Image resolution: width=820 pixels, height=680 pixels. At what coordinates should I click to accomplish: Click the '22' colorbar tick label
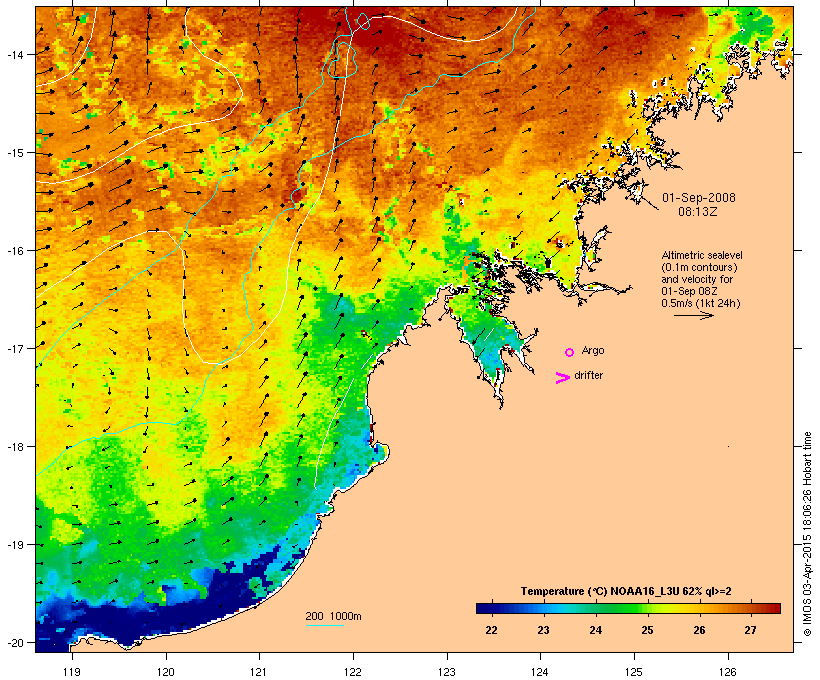tap(491, 630)
